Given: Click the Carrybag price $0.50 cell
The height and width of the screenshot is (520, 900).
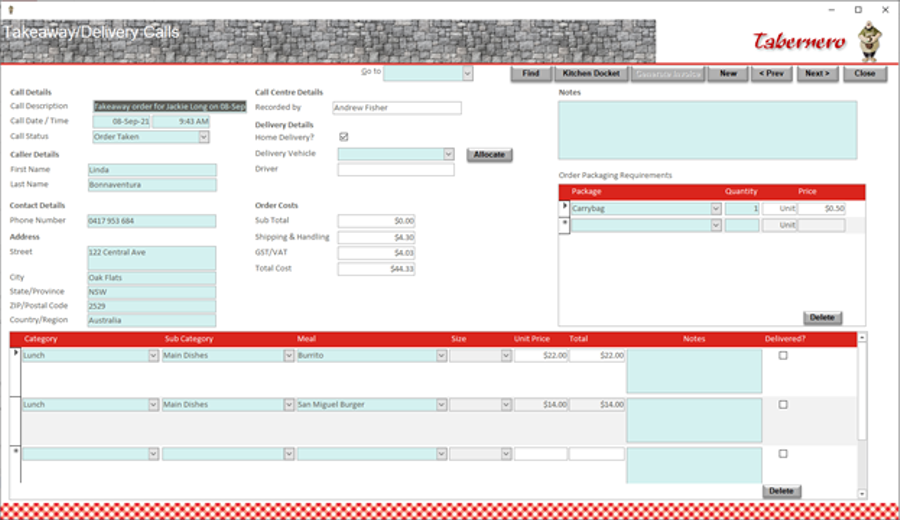Looking at the screenshot, I should point(821,208).
